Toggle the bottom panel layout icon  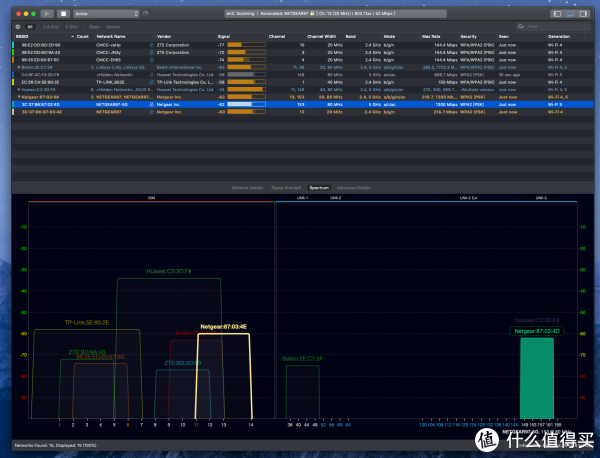tap(570, 14)
